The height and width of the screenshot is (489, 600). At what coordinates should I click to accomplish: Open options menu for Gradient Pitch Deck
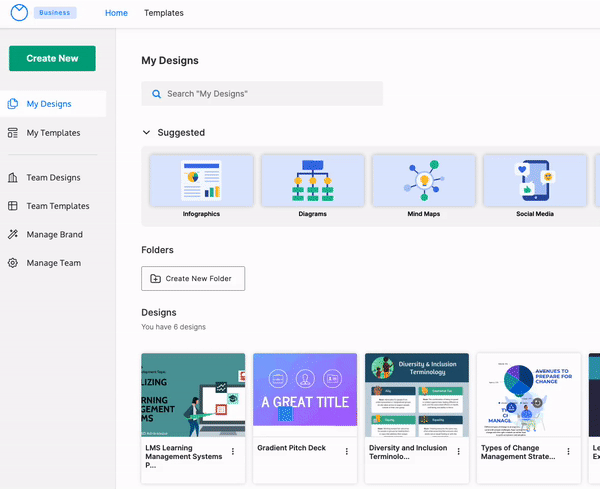[x=347, y=452]
